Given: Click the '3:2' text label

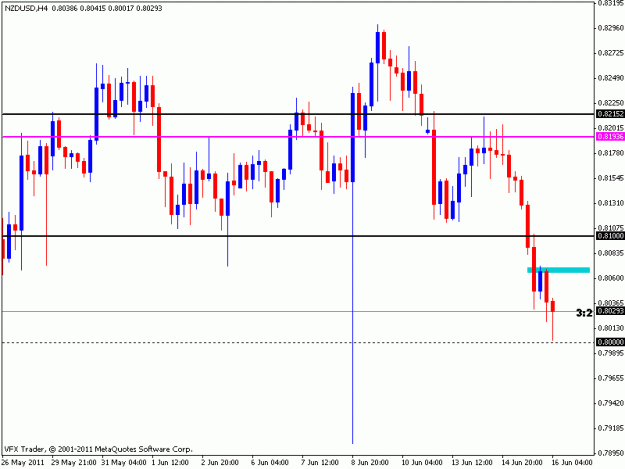Looking at the screenshot, I should pyautogui.click(x=584, y=313).
